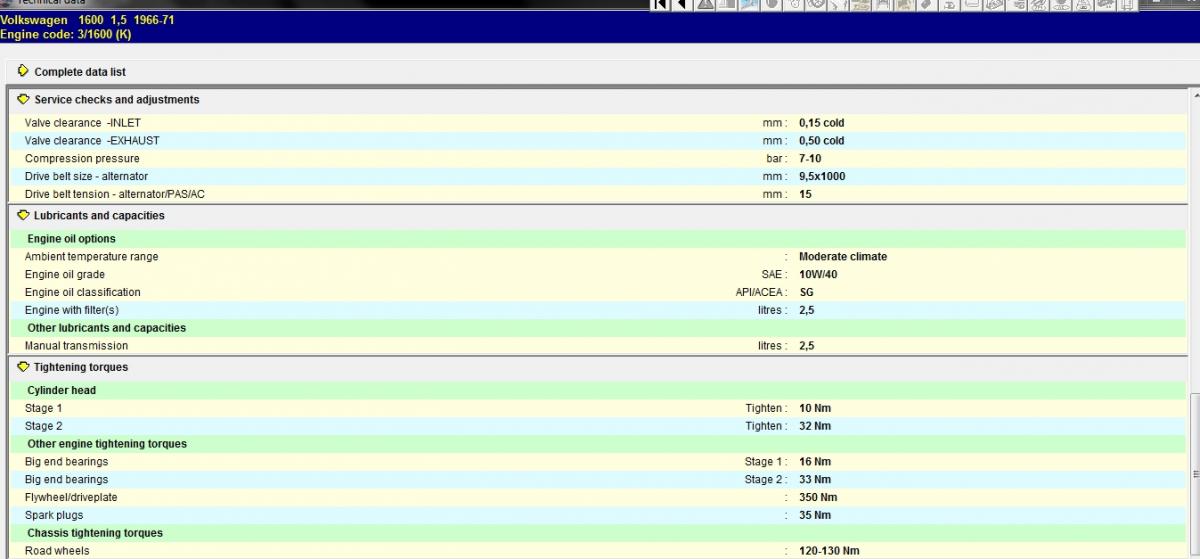The height and width of the screenshot is (559, 1200).
Task: Click yellow arrow icon beside Complete data list
Action: tap(24, 71)
